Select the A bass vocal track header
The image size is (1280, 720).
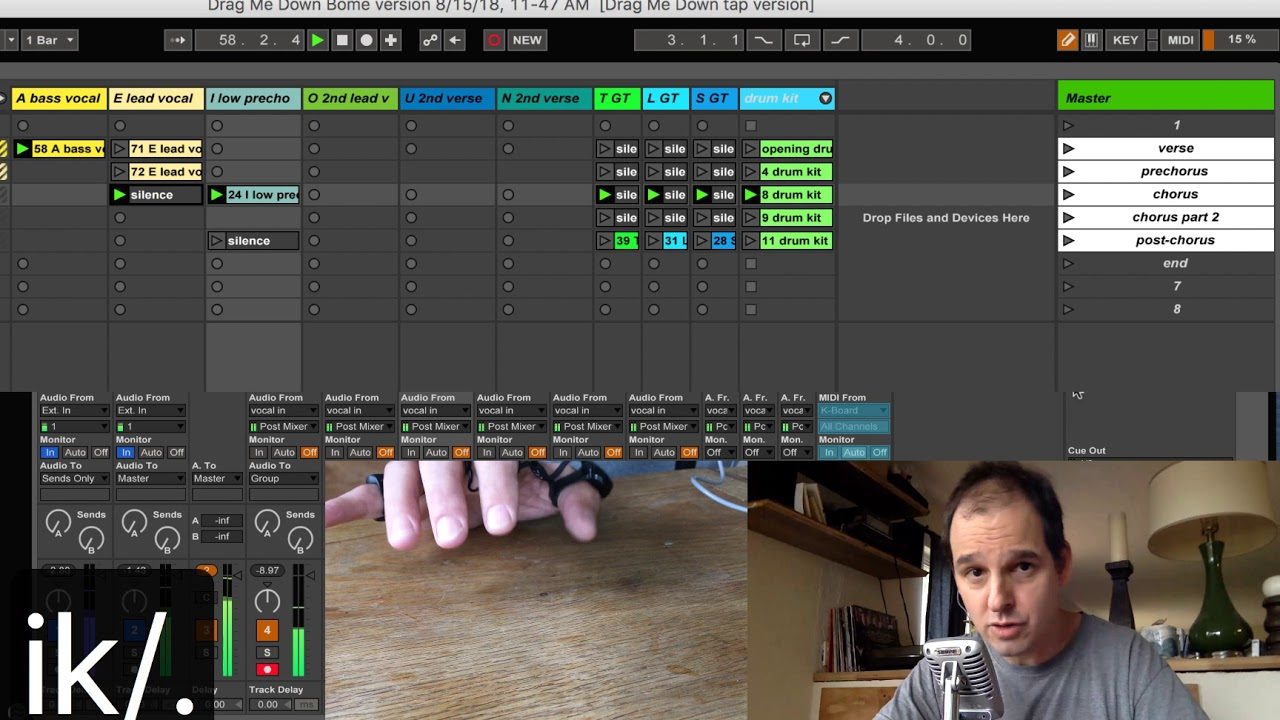click(x=58, y=98)
